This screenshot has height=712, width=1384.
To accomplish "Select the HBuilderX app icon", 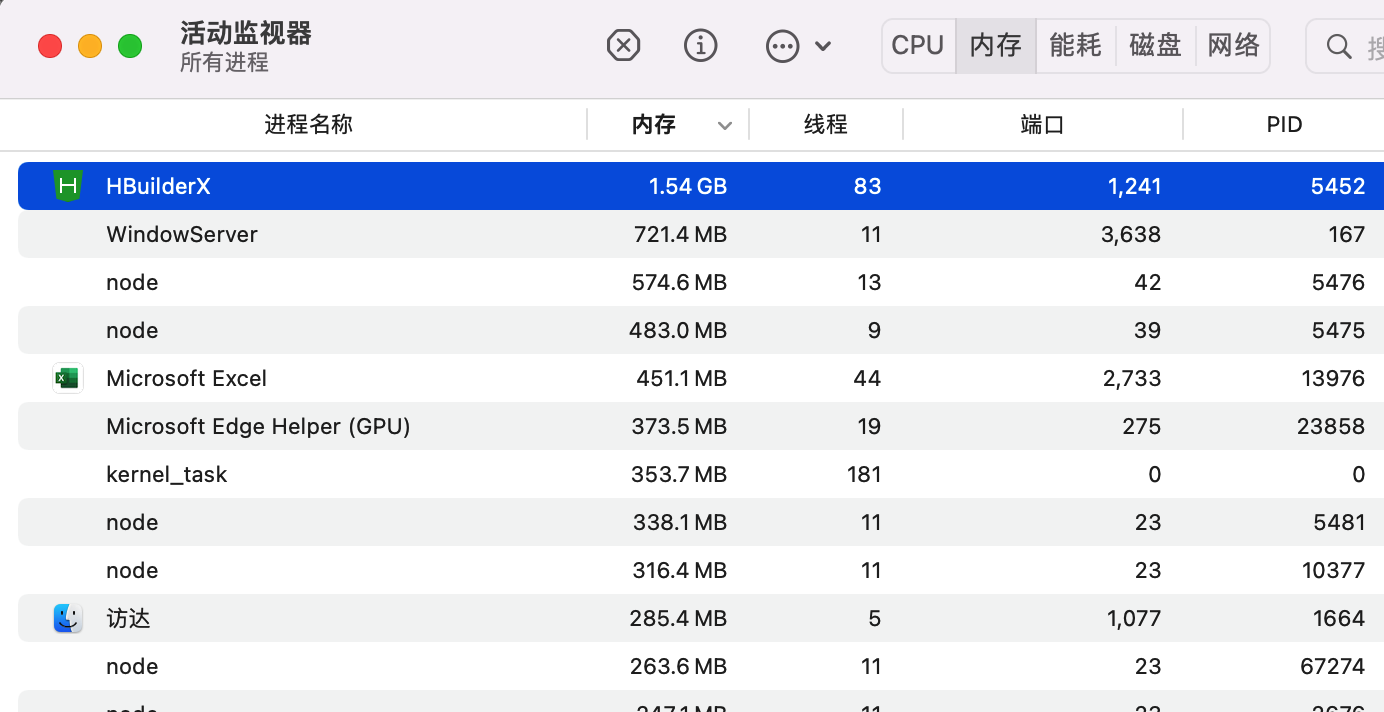I will click(68, 186).
